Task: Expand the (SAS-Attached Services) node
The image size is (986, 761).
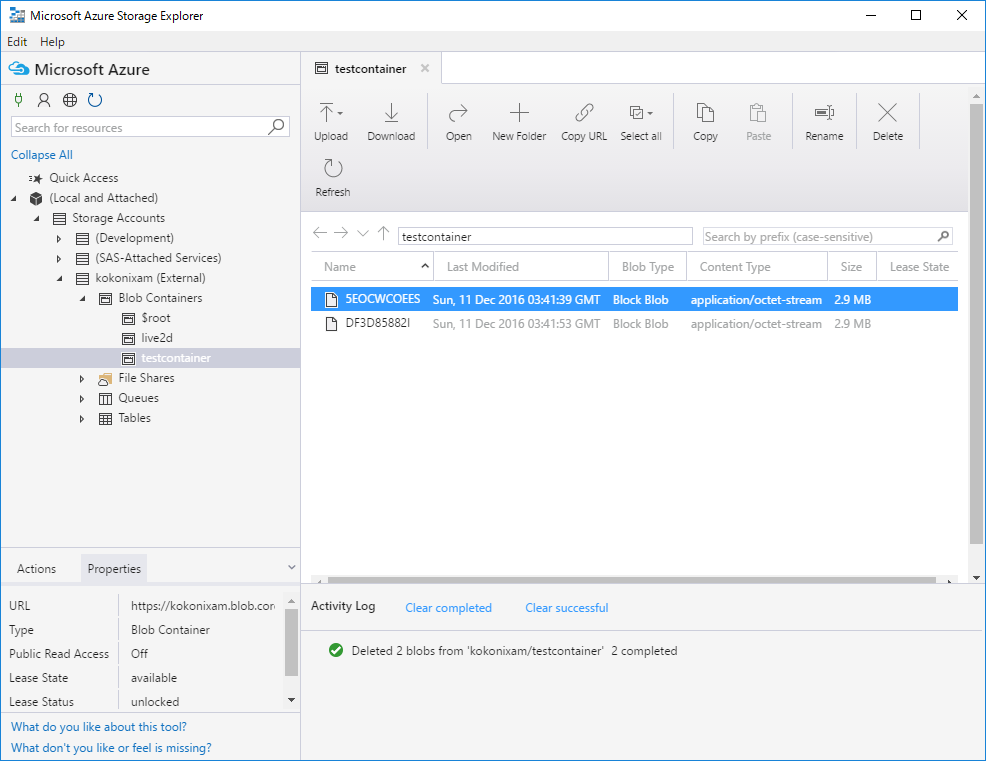Action: (x=59, y=258)
